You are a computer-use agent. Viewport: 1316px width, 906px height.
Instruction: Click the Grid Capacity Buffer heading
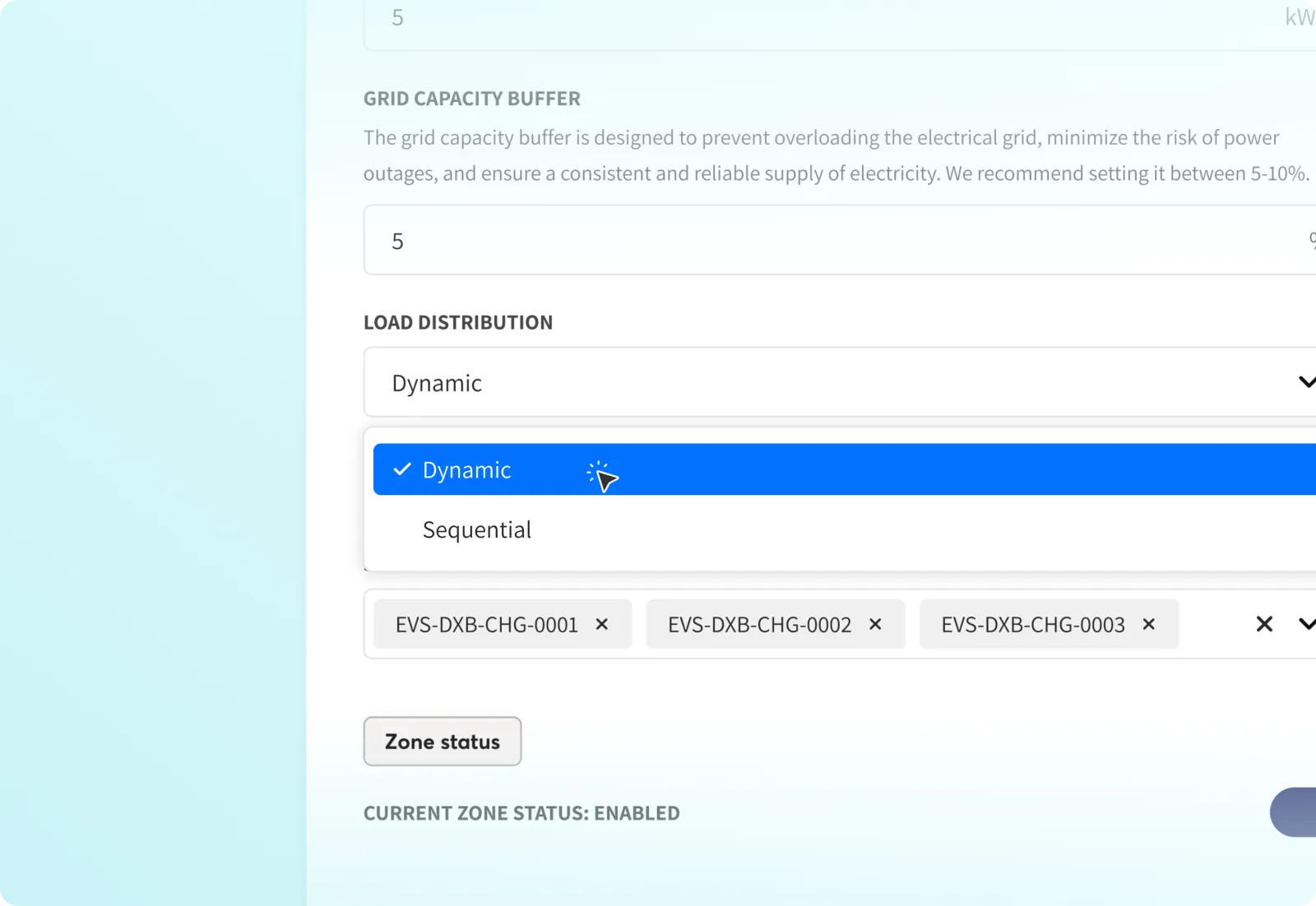pos(472,99)
